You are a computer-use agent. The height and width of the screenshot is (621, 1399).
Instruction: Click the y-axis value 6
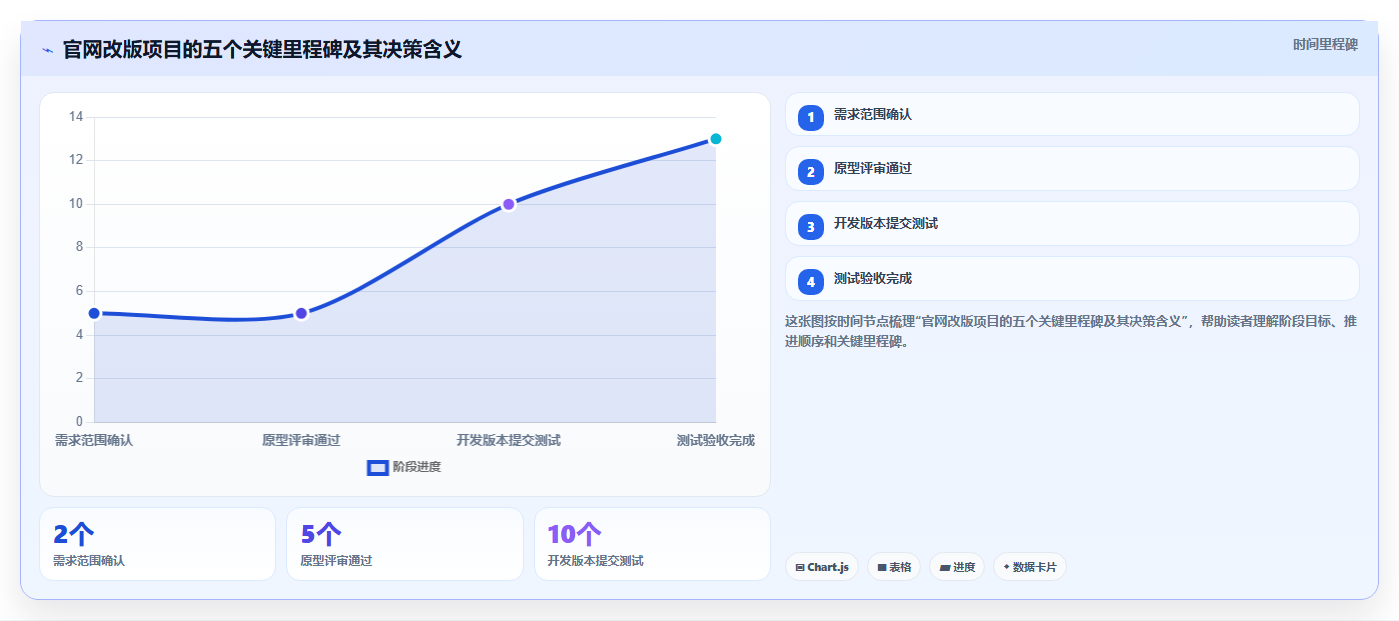coord(79,291)
